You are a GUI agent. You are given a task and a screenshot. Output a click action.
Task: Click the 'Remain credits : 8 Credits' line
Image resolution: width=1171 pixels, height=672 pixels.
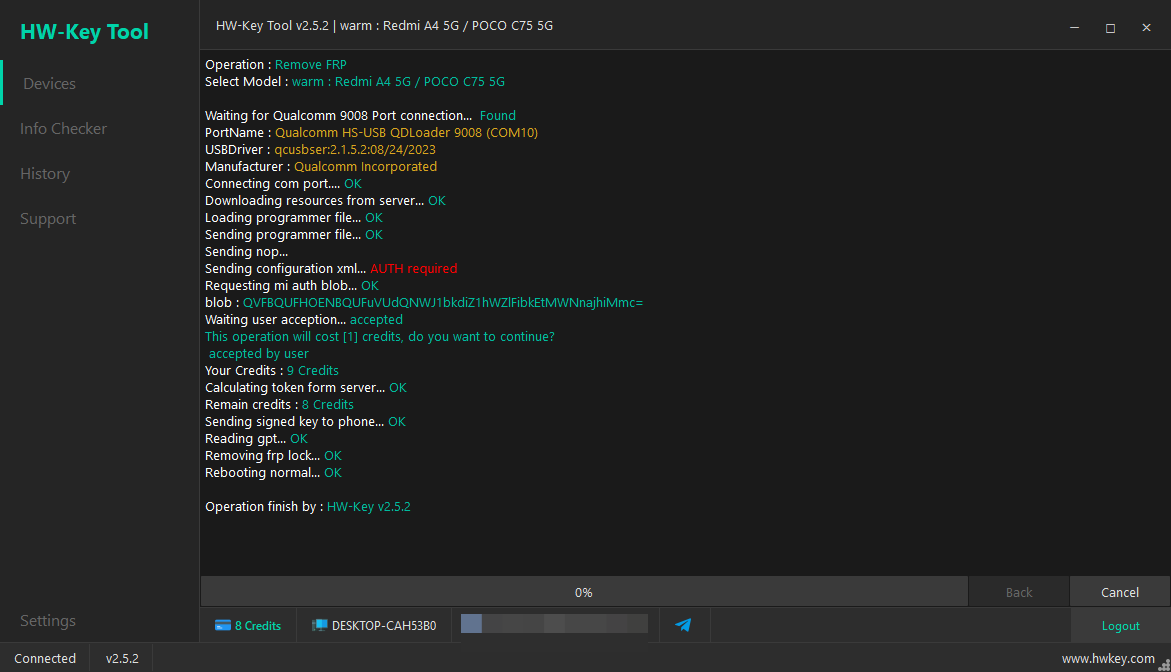[279, 405]
